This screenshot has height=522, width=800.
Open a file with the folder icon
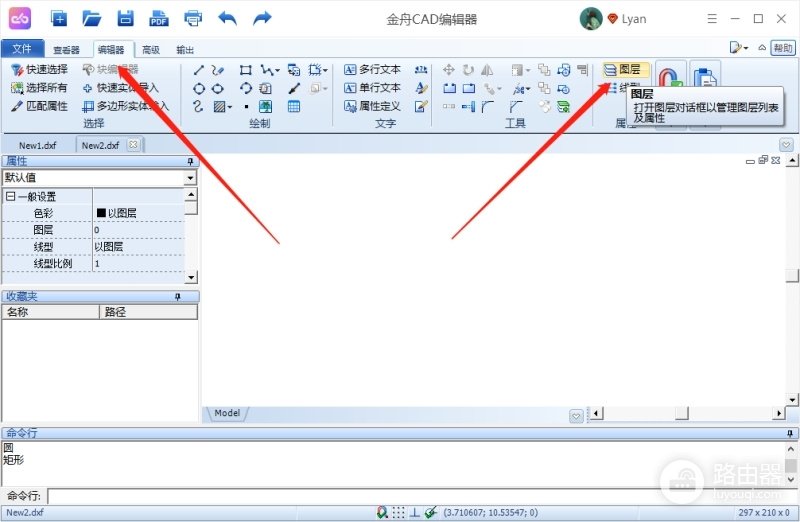[x=92, y=19]
